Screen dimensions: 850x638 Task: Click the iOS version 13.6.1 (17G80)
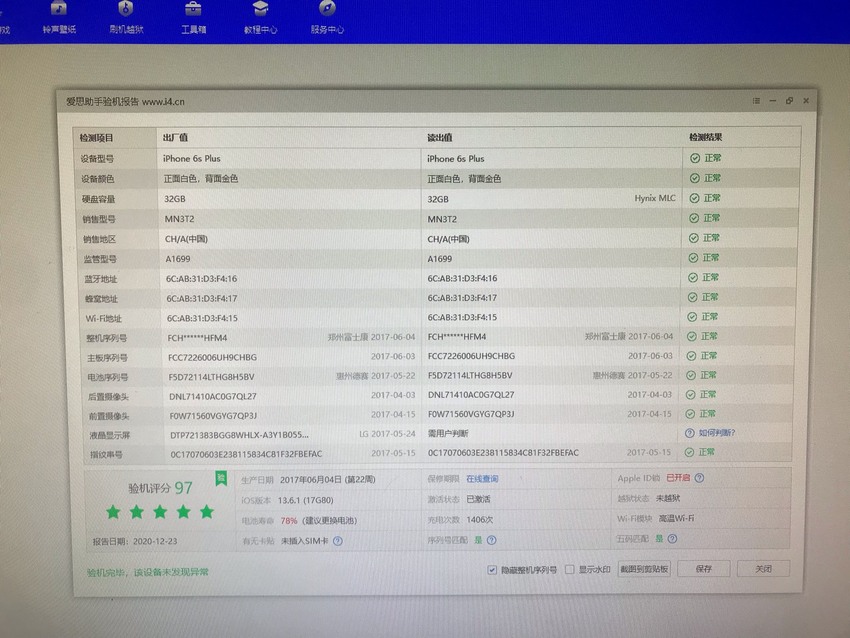[x=305, y=500]
